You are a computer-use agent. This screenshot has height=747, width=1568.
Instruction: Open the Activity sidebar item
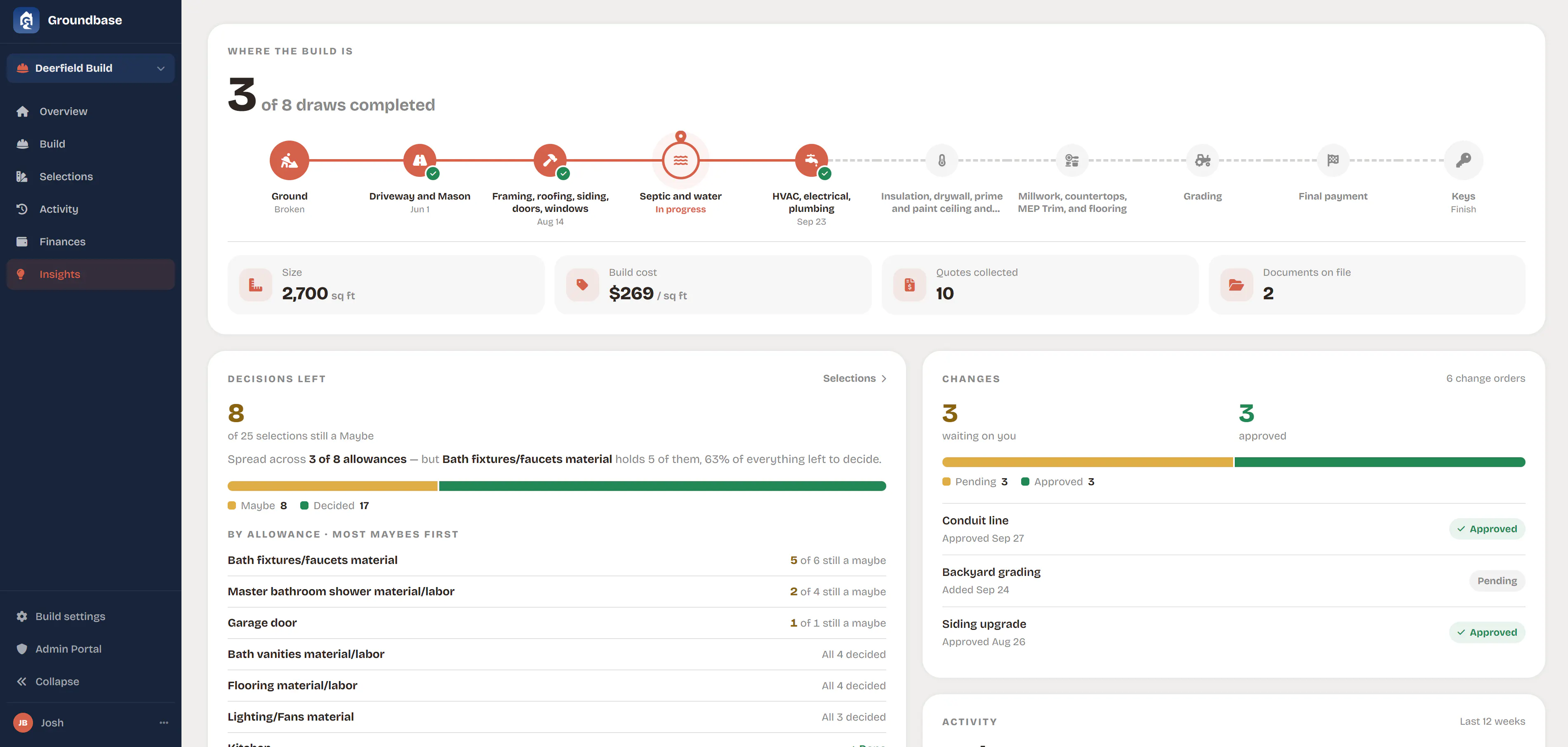91,209
